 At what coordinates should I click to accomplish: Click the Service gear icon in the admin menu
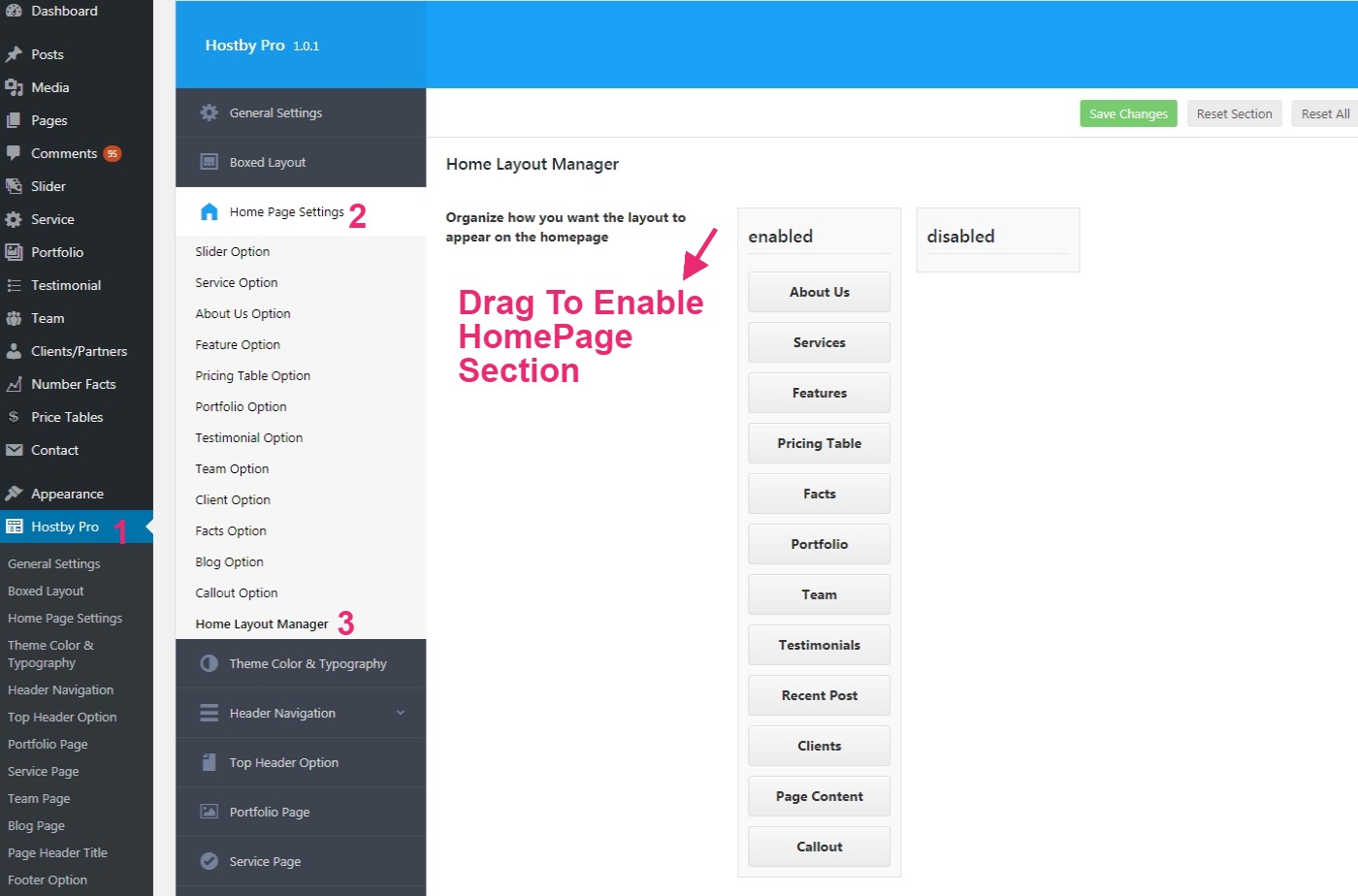click(x=14, y=219)
